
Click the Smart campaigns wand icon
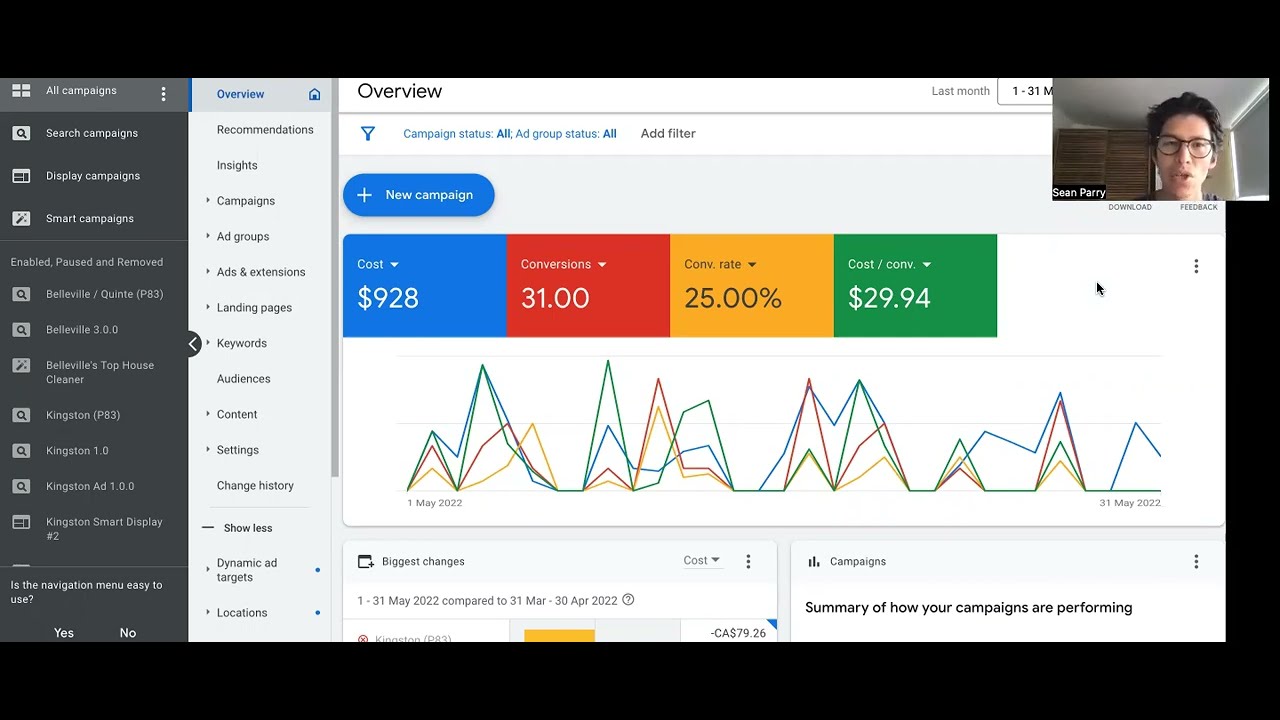tap(21, 218)
